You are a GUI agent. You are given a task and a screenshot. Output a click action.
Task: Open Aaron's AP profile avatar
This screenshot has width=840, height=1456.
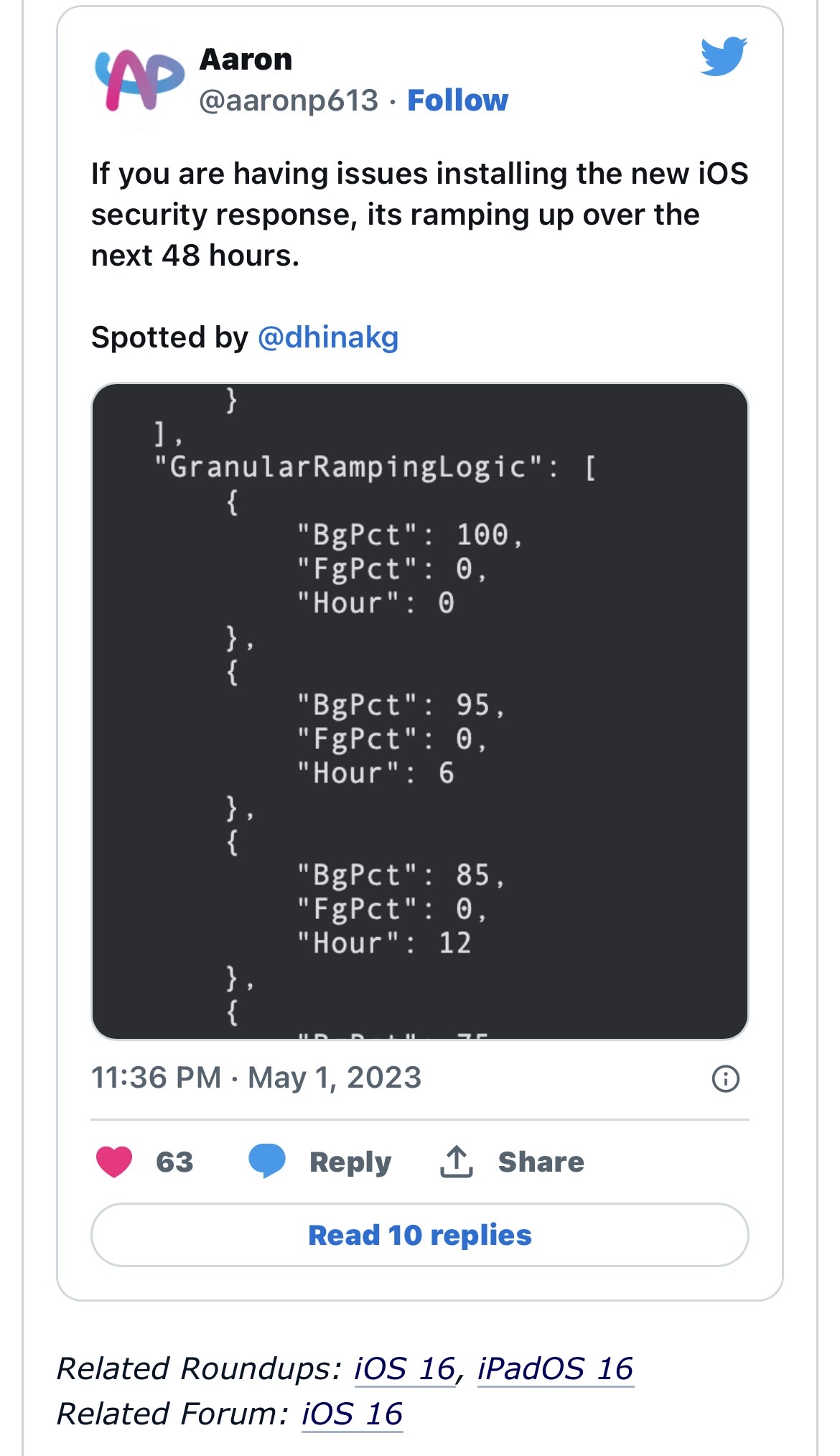coord(139,80)
